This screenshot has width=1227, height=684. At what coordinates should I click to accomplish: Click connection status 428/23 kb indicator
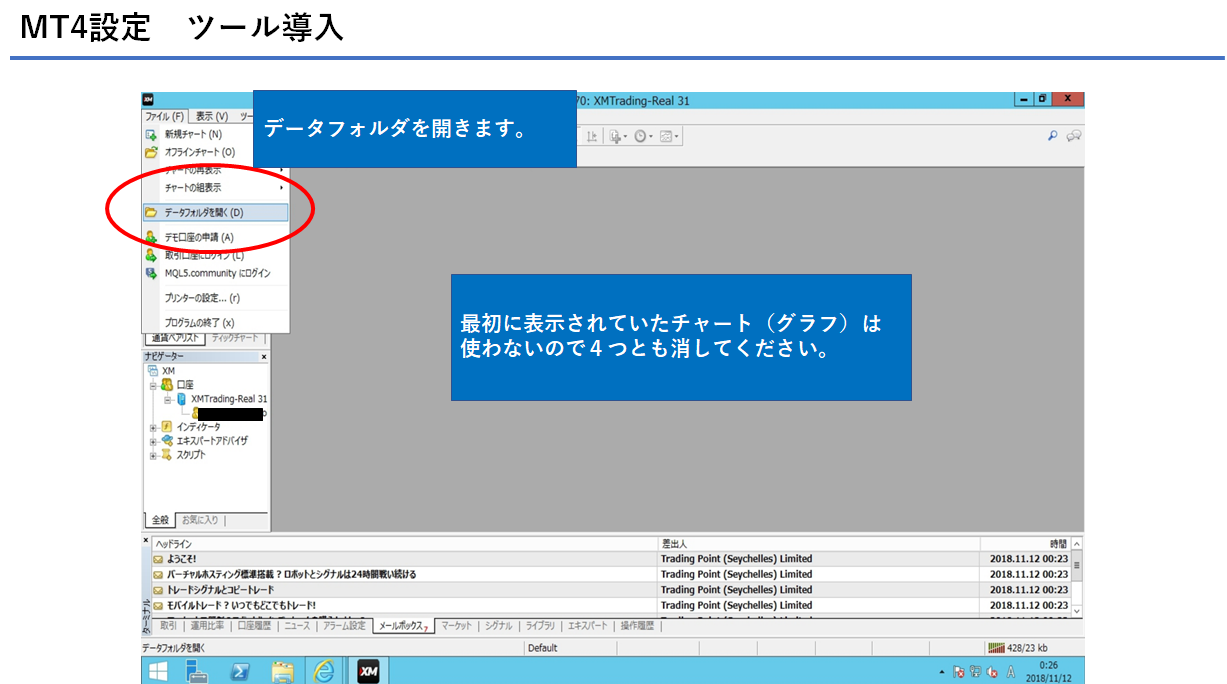(1018, 648)
